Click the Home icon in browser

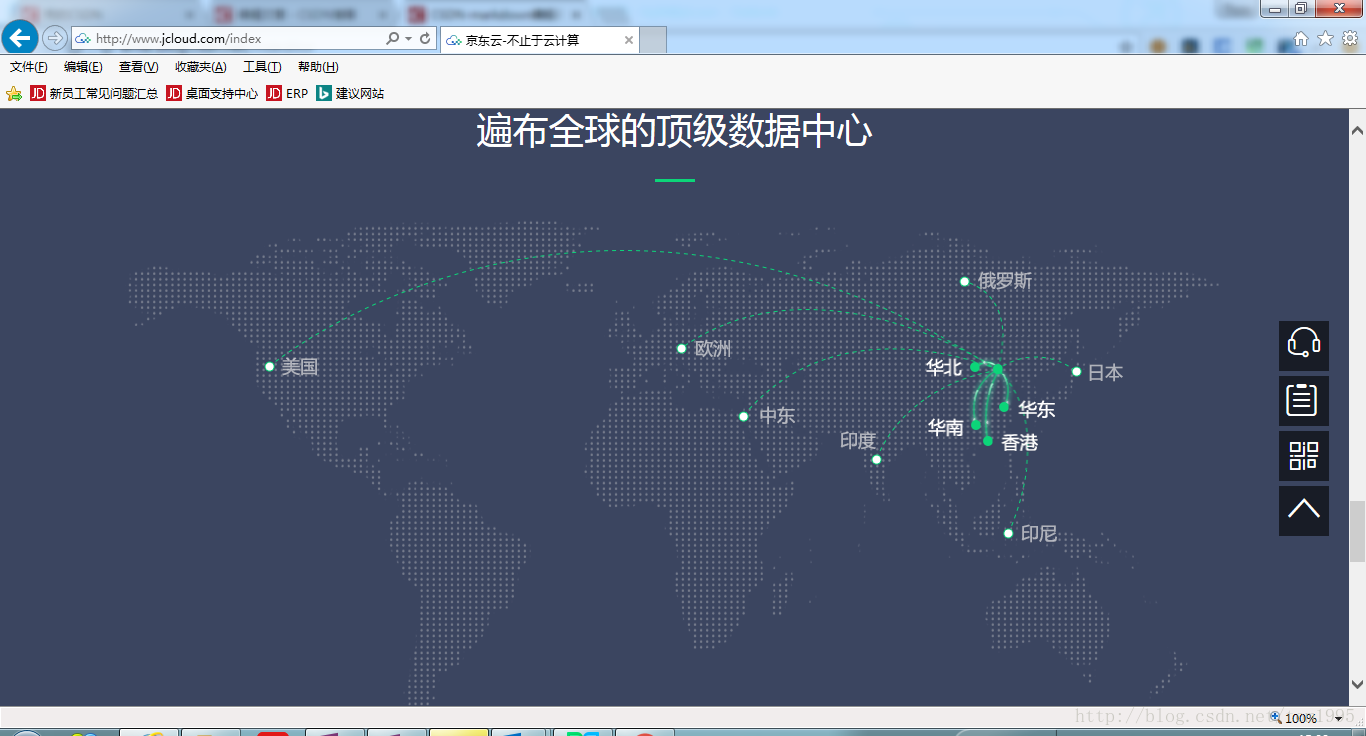point(1301,39)
